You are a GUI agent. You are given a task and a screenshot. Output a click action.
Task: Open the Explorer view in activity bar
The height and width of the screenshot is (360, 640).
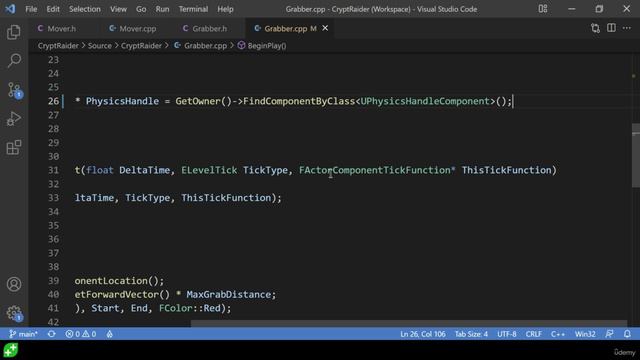[x=13, y=32]
